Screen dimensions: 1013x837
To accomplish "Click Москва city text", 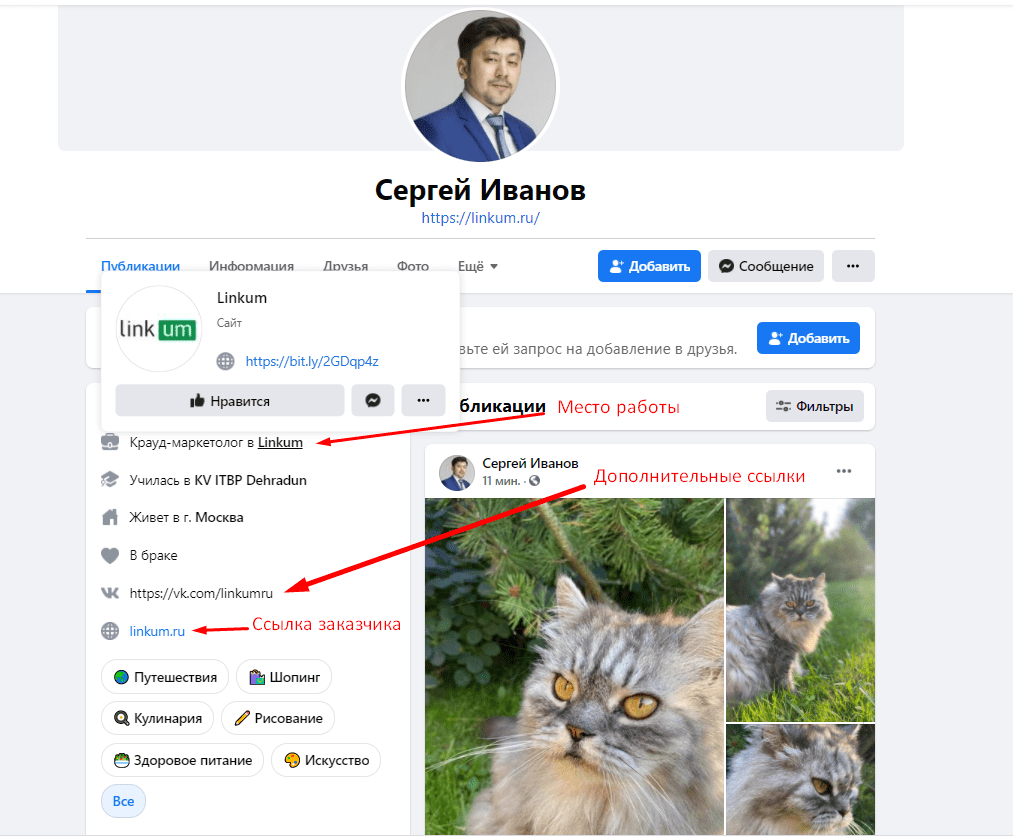I will [x=219, y=517].
